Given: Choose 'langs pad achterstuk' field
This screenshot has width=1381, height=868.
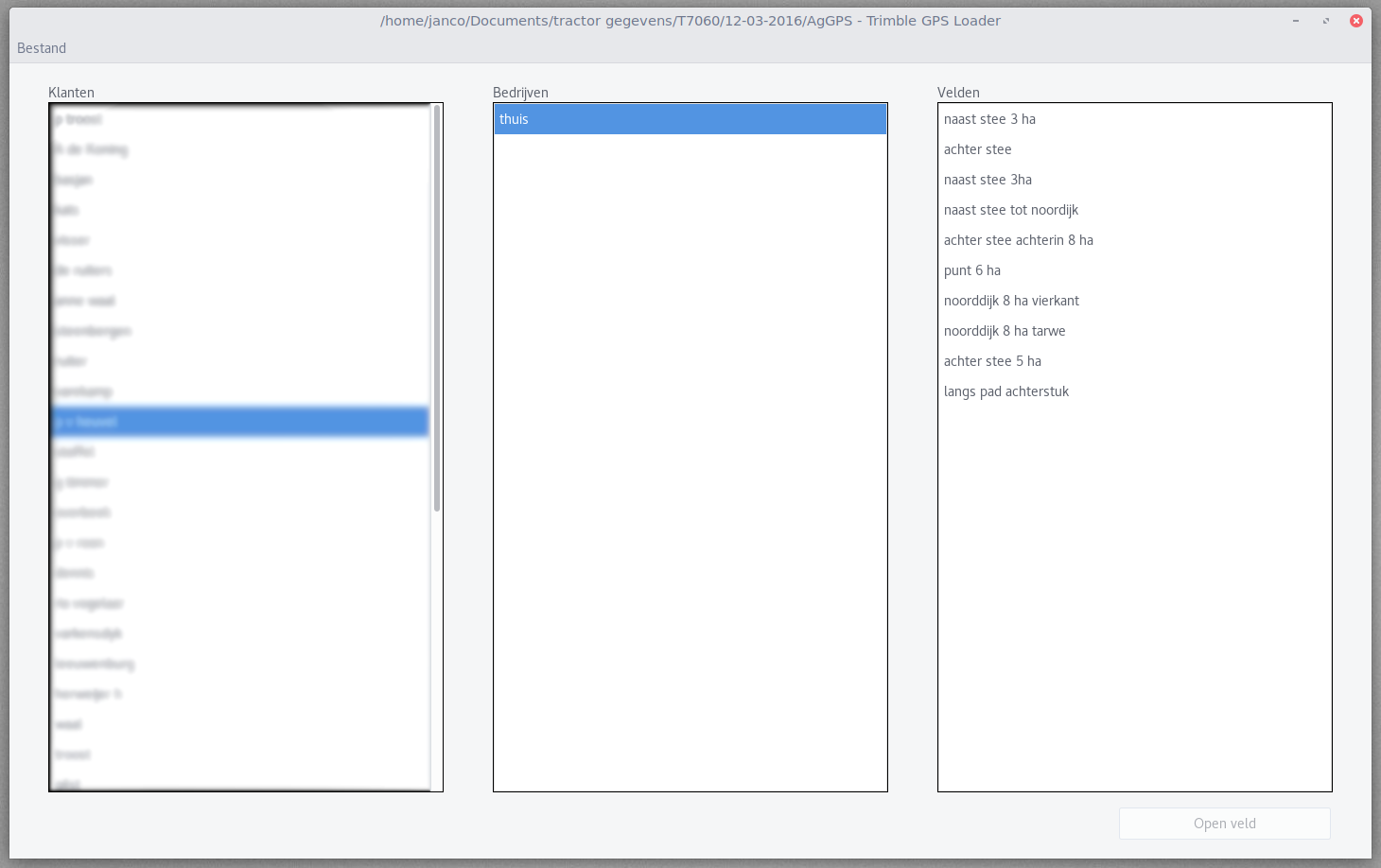Looking at the screenshot, I should [x=1005, y=391].
